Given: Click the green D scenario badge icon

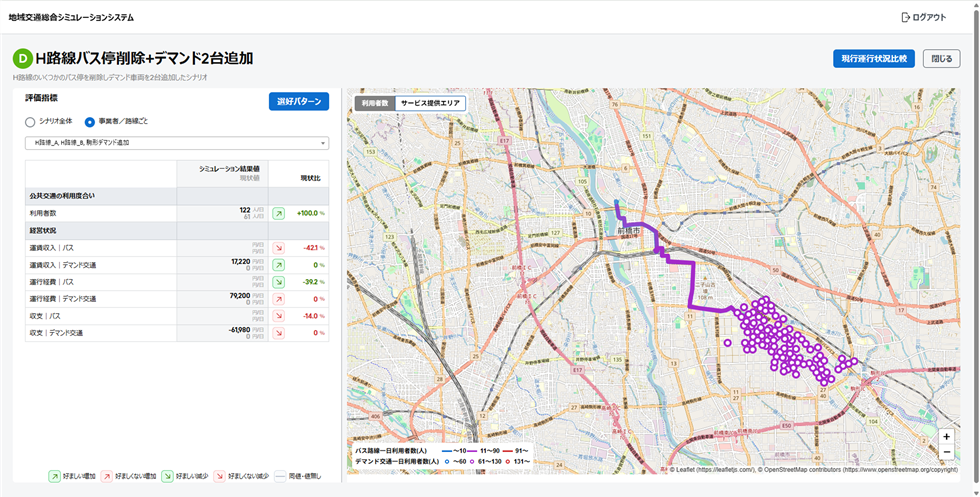Looking at the screenshot, I should click(x=22, y=59).
